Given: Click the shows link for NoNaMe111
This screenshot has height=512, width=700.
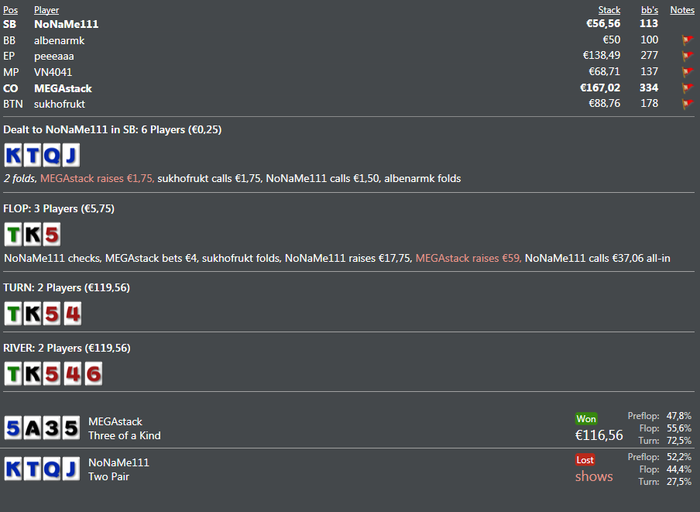Looking at the screenshot, I should [x=594, y=476].
